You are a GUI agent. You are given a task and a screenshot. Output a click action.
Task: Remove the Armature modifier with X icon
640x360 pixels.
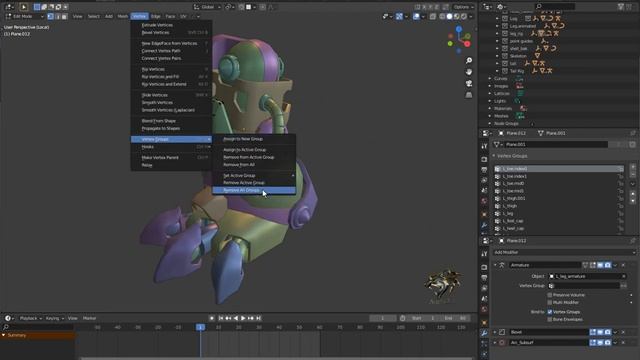[x=623, y=265]
